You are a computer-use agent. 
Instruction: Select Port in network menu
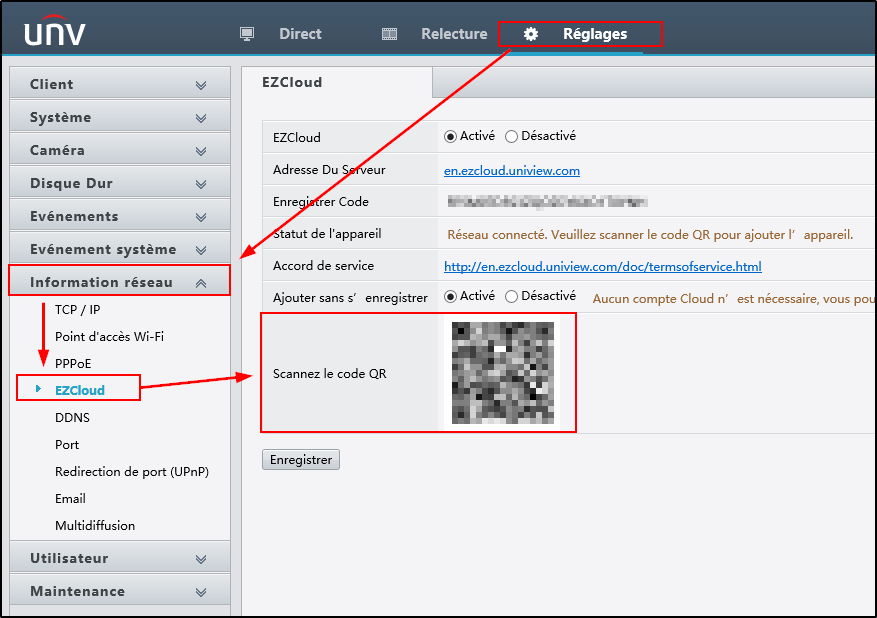coord(67,445)
